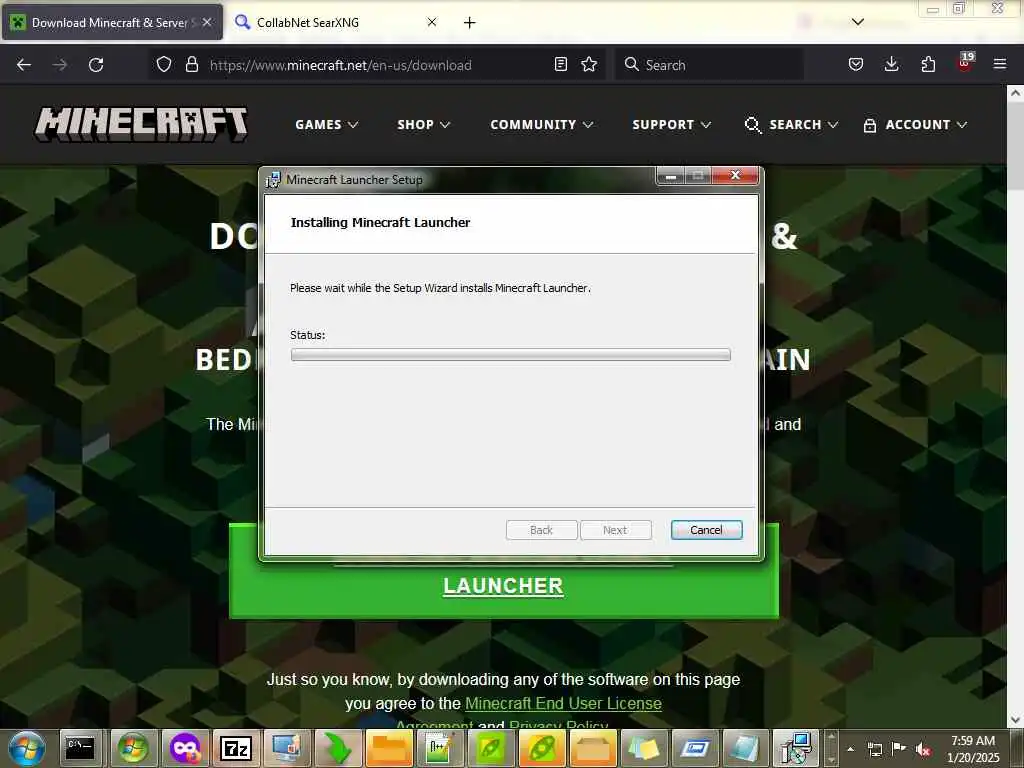
Task: Close the Download Minecraft tab
Action: (207, 22)
